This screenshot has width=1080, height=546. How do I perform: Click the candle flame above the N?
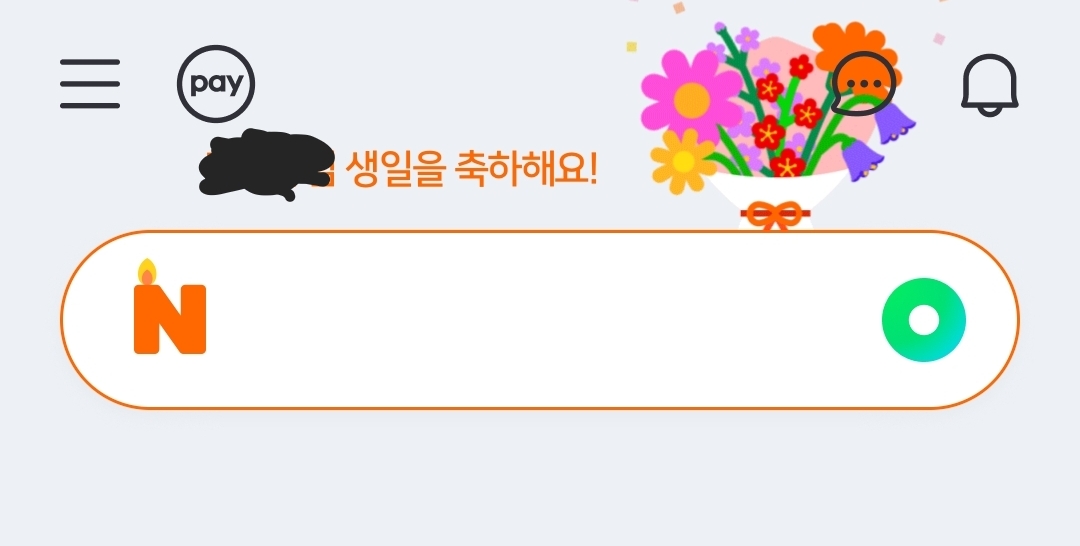pyautogui.click(x=147, y=271)
